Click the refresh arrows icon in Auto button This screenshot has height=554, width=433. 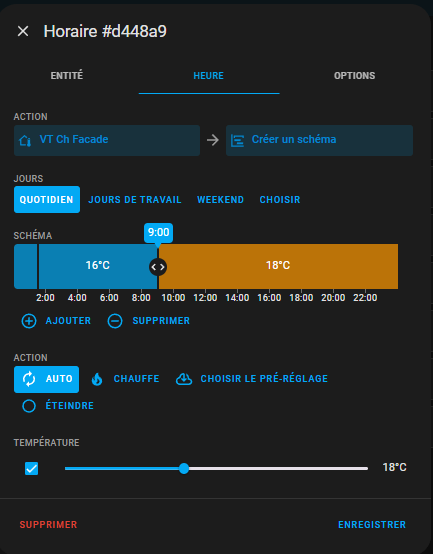tap(29, 379)
